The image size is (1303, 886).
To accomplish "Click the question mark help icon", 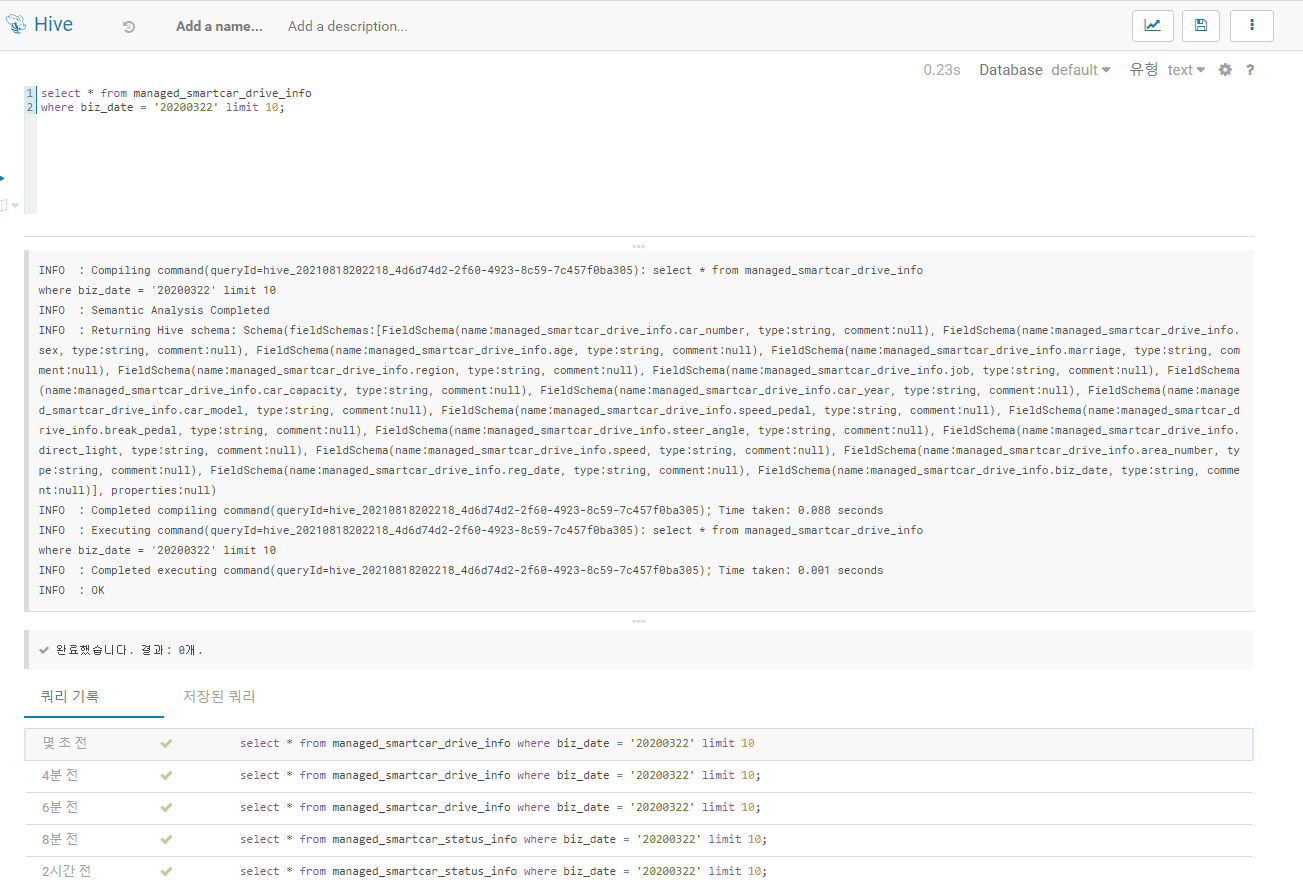I will point(1250,70).
